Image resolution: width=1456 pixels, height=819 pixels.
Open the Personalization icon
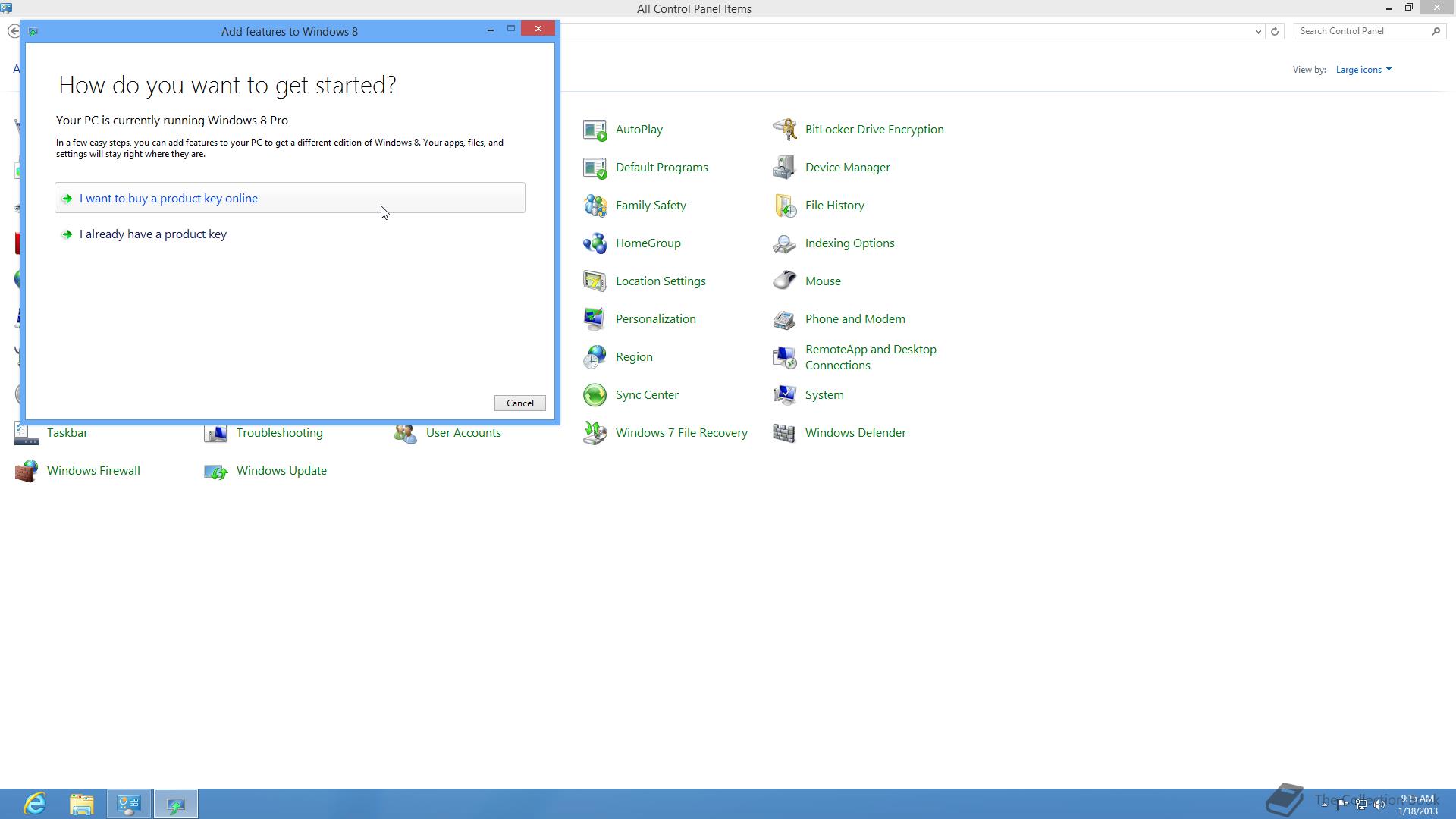click(595, 319)
